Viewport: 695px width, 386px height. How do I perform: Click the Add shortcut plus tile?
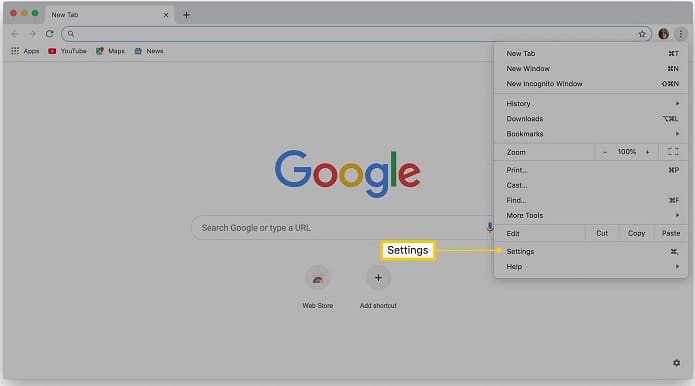tap(378, 287)
